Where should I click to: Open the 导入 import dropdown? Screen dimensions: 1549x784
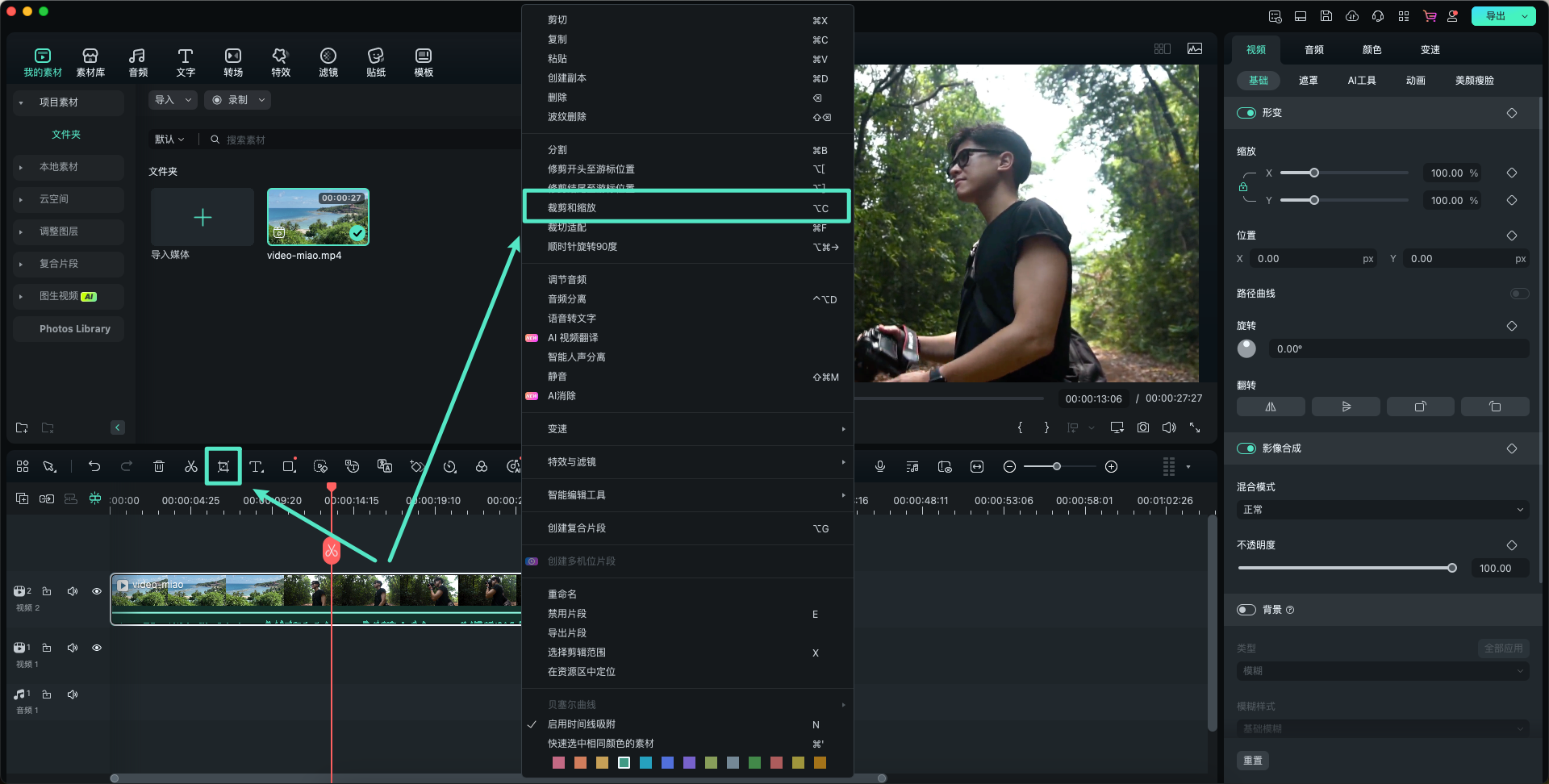click(173, 100)
